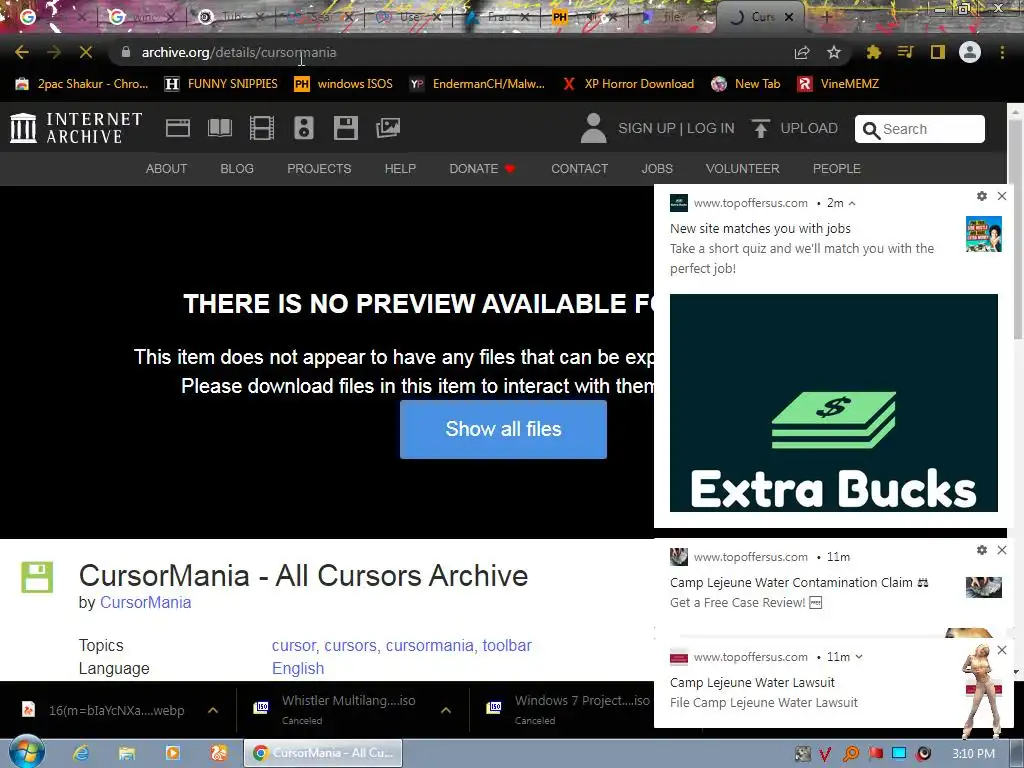Close the jobs match notification
Image resolution: width=1024 pixels, height=768 pixels.
pos(1002,196)
